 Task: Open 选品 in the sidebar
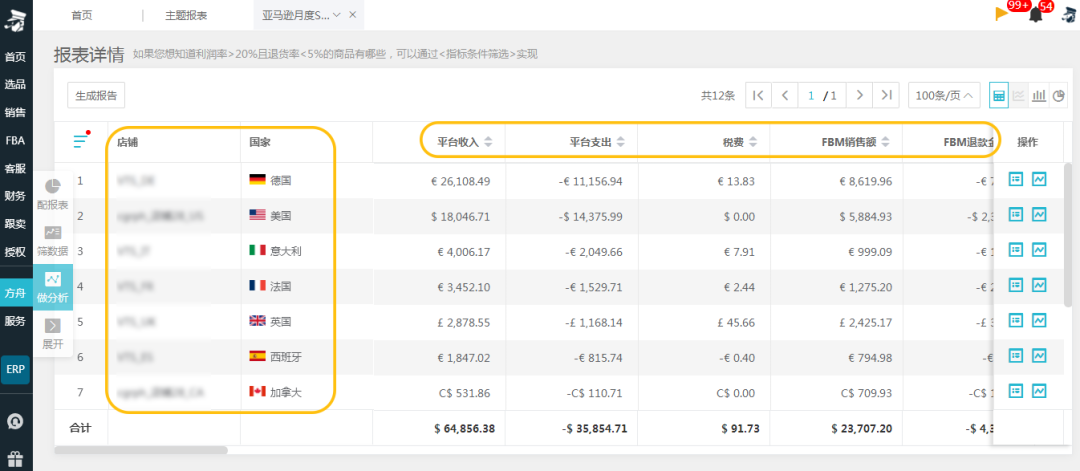pyautogui.click(x=15, y=84)
